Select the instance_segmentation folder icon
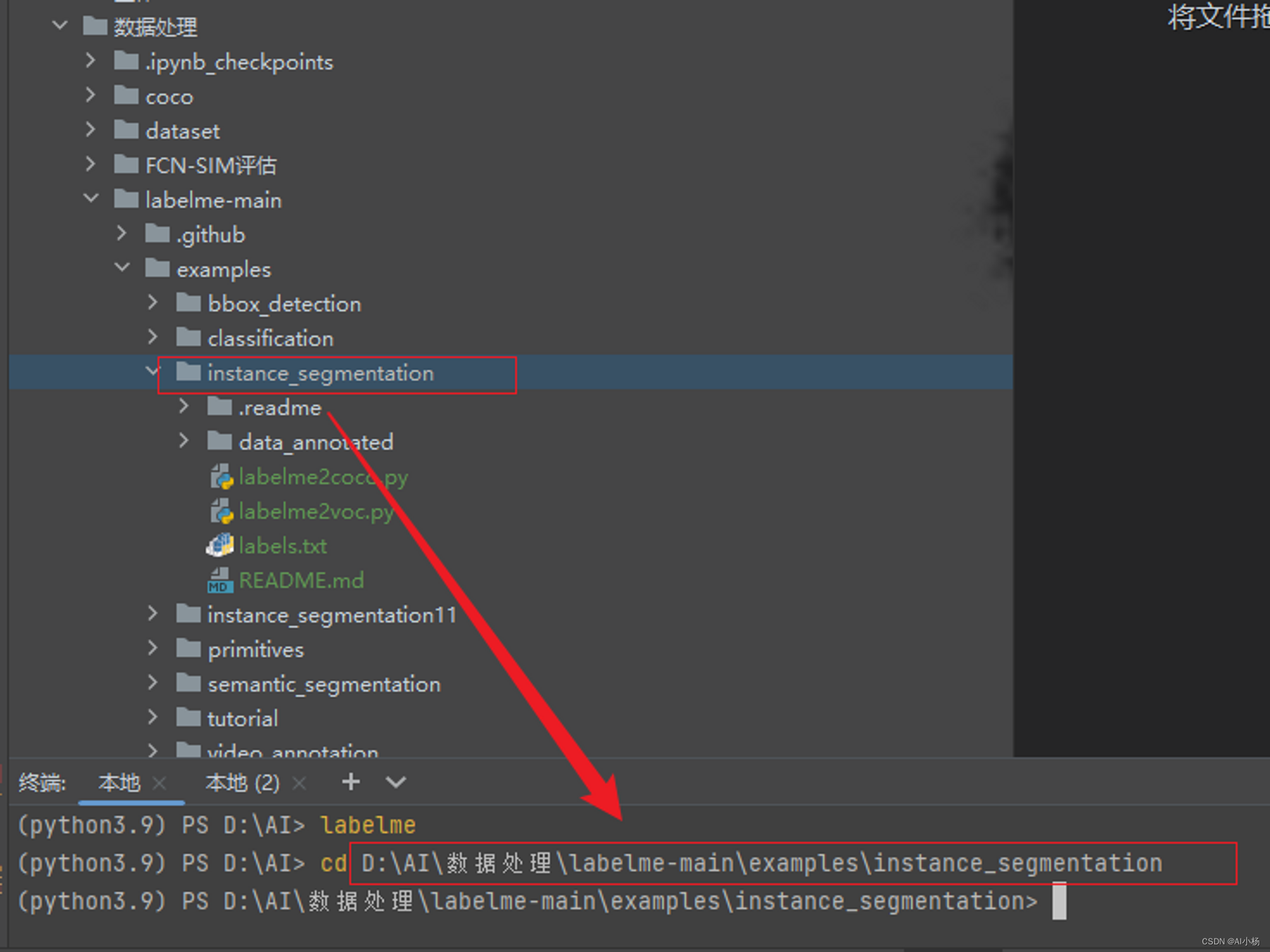This screenshot has width=1270, height=952. click(x=188, y=372)
